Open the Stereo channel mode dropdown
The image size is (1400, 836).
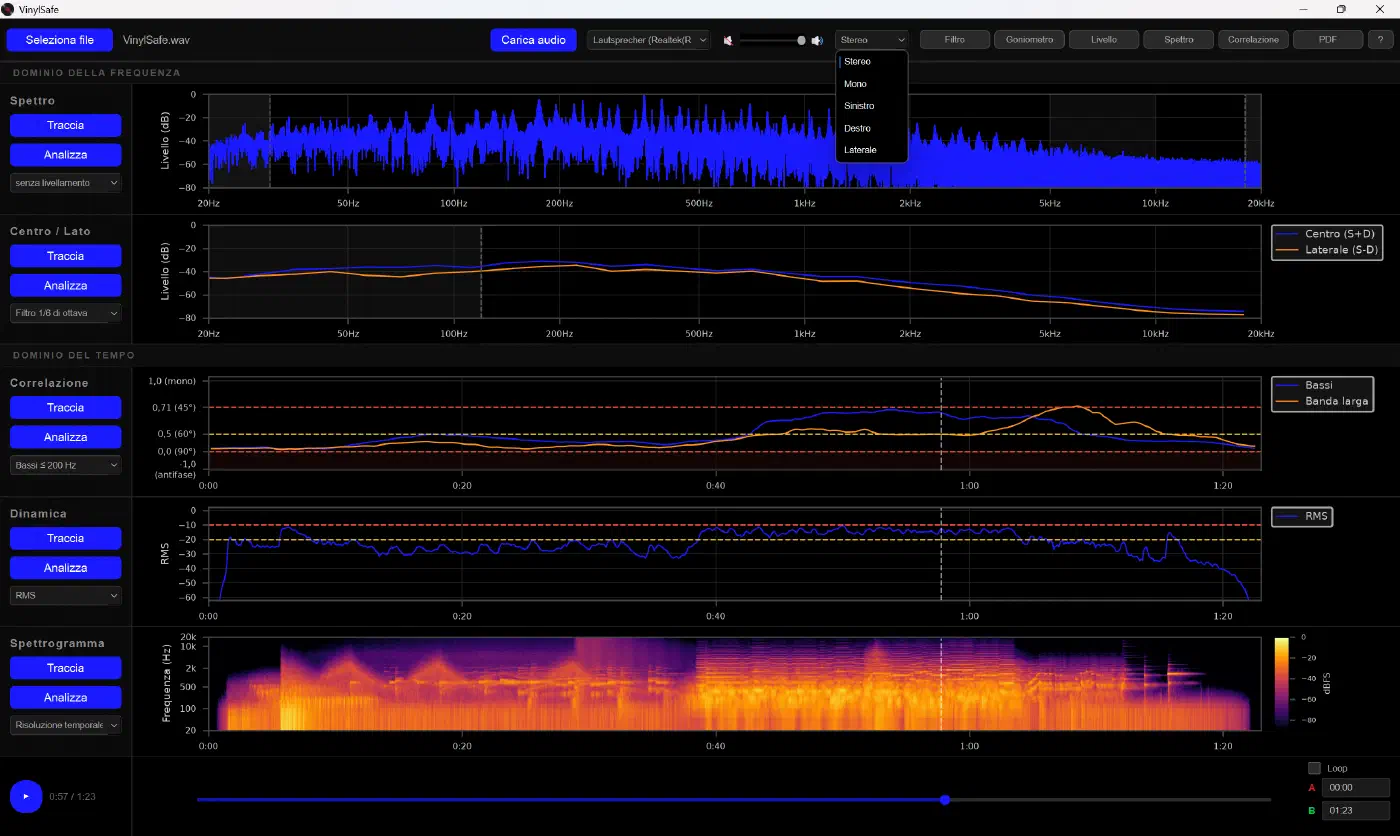pos(872,40)
